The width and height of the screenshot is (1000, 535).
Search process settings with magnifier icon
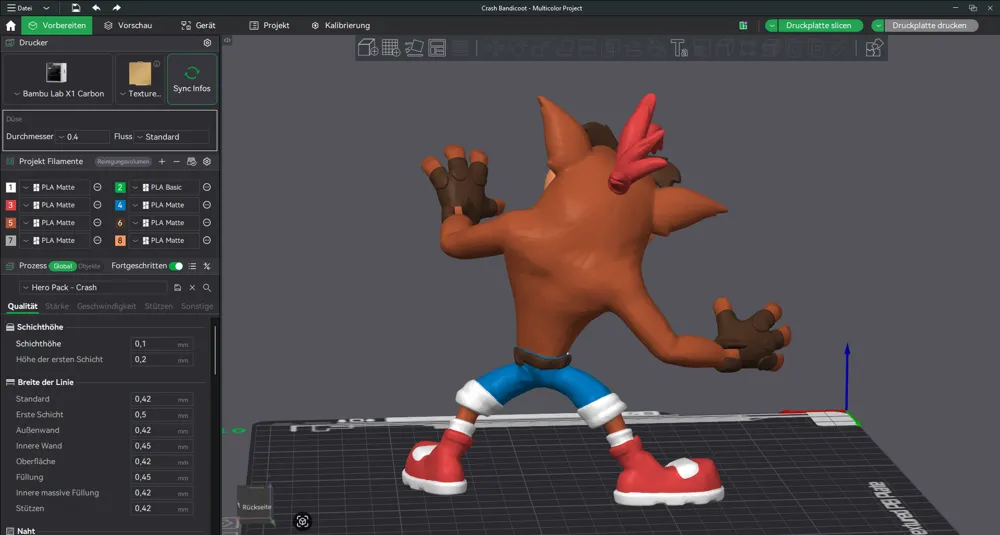point(207,288)
